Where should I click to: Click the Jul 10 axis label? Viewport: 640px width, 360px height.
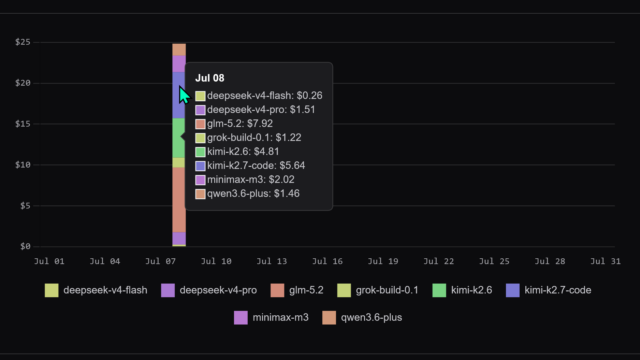click(x=216, y=261)
